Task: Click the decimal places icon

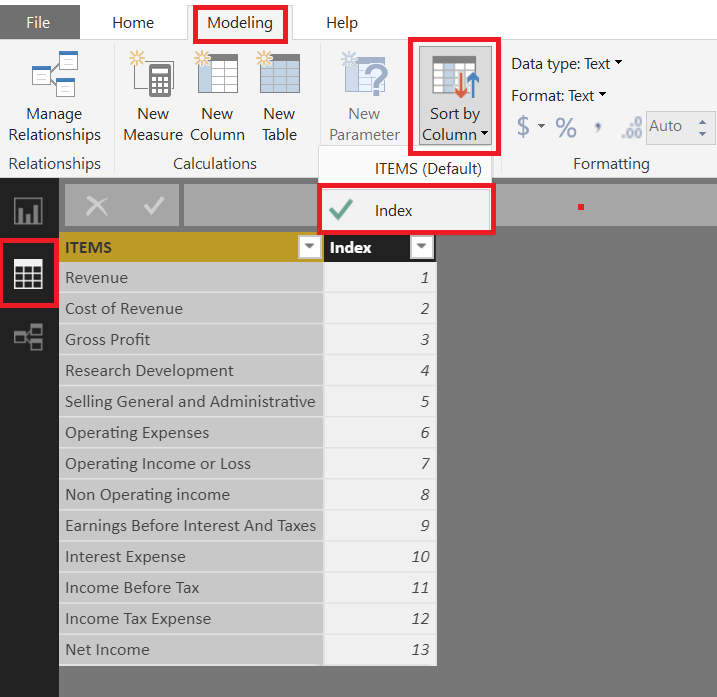Action: tap(631, 128)
